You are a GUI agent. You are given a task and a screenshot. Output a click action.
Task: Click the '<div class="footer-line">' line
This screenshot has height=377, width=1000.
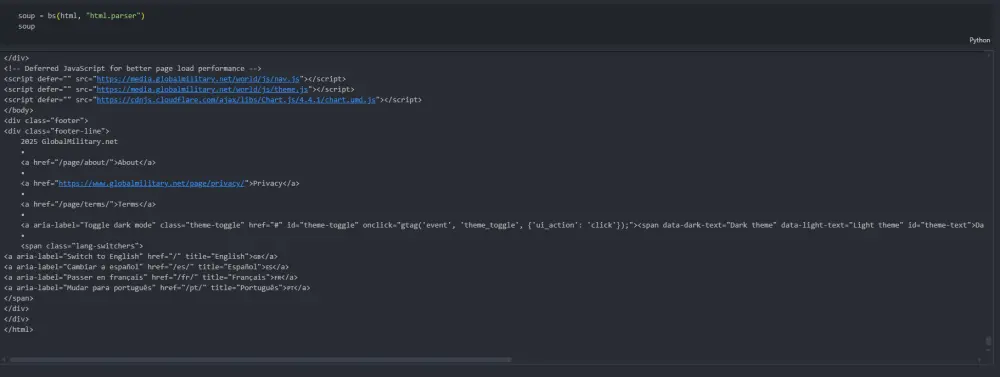pos(56,131)
